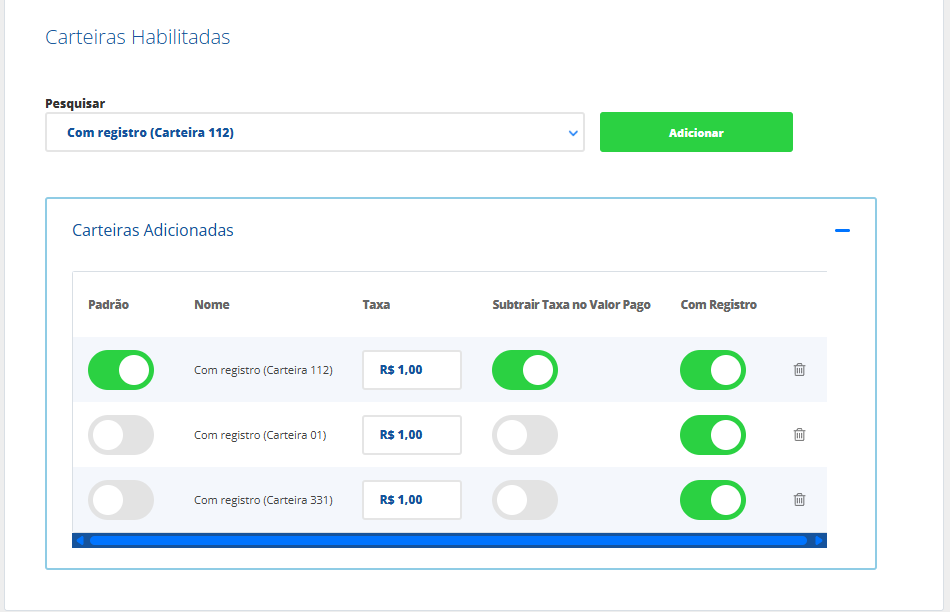Viewport: 950px width, 612px height.
Task: Click the horizontal scrollbar right arrow
Action: (819, 541)
